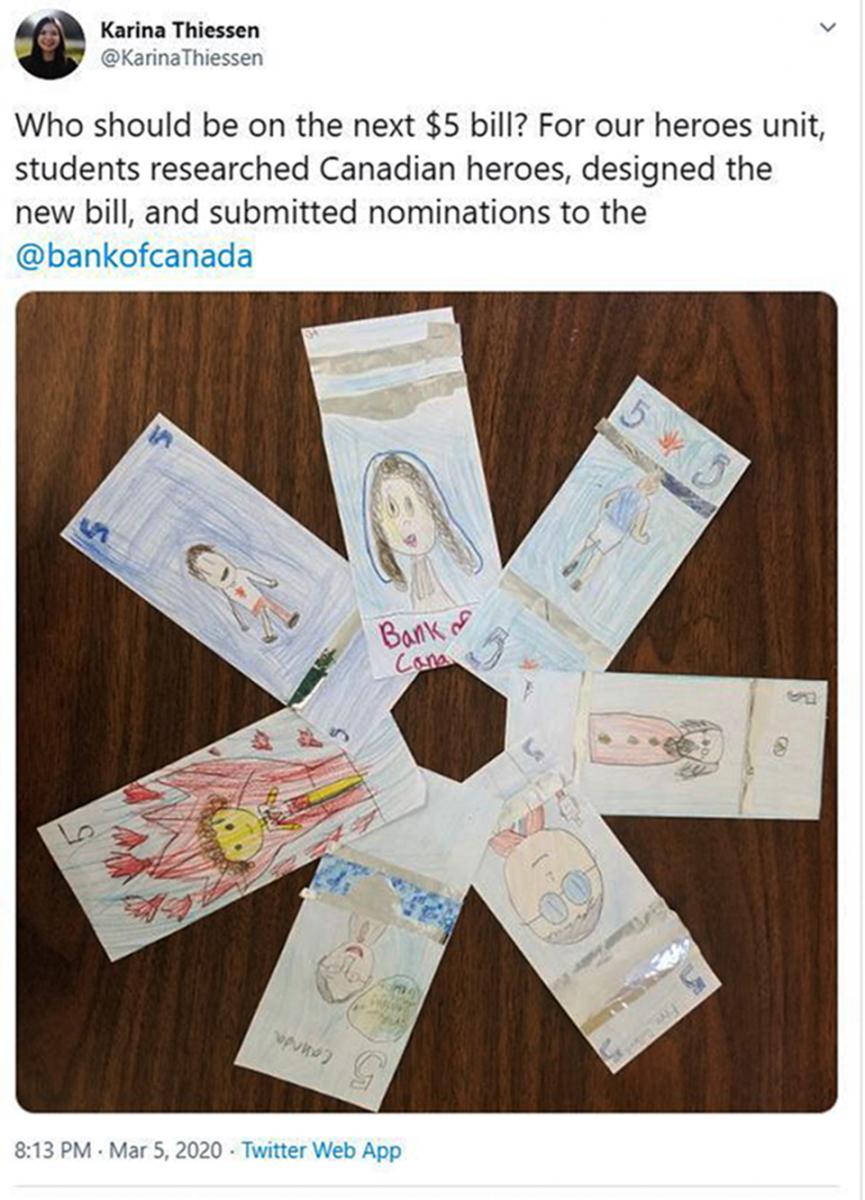Open Karina Thiessen's profile avatar
865x1200 pixels.
50,45
